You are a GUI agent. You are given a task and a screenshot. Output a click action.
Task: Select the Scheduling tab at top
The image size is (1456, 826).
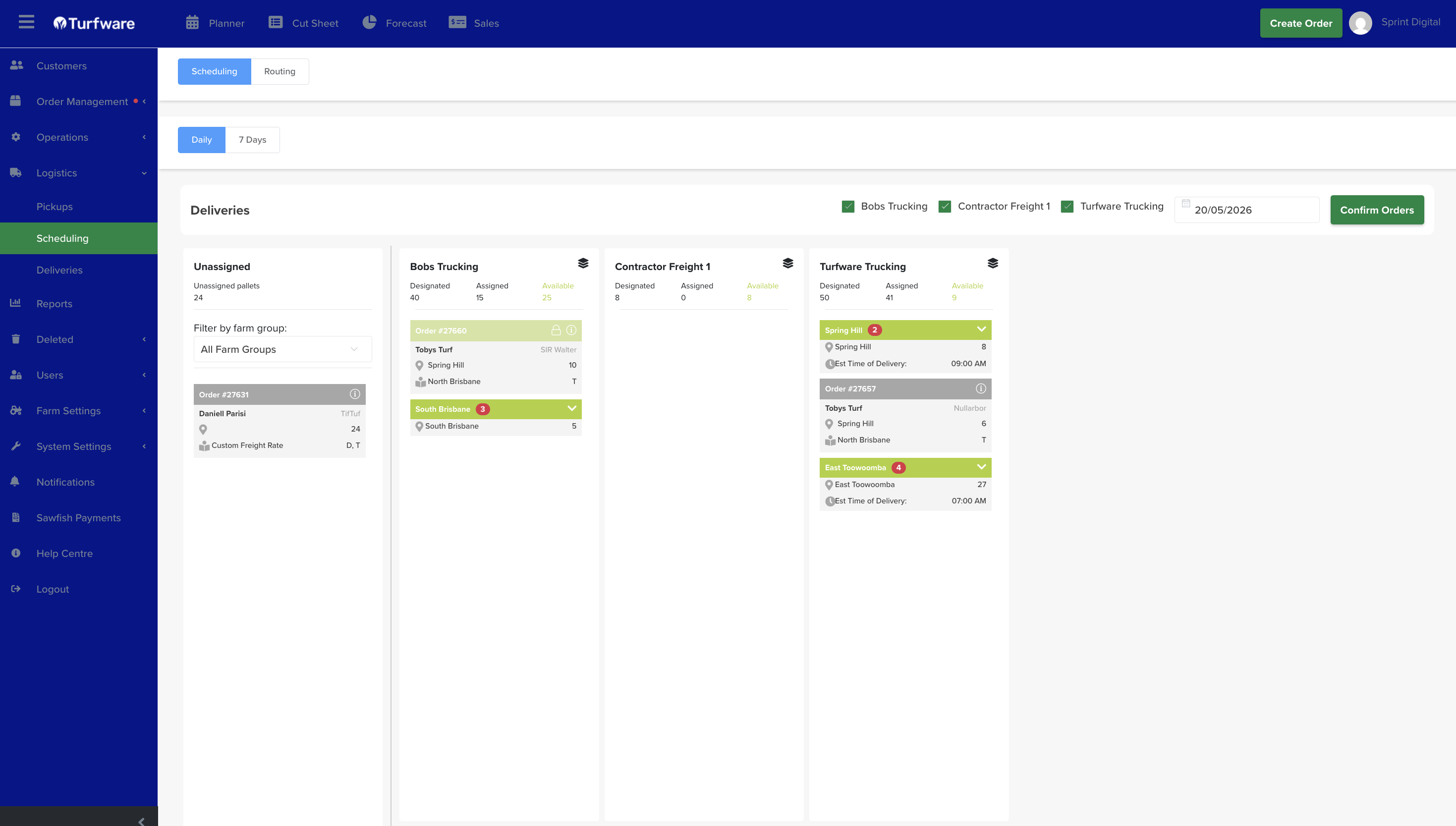pos(215,71)
